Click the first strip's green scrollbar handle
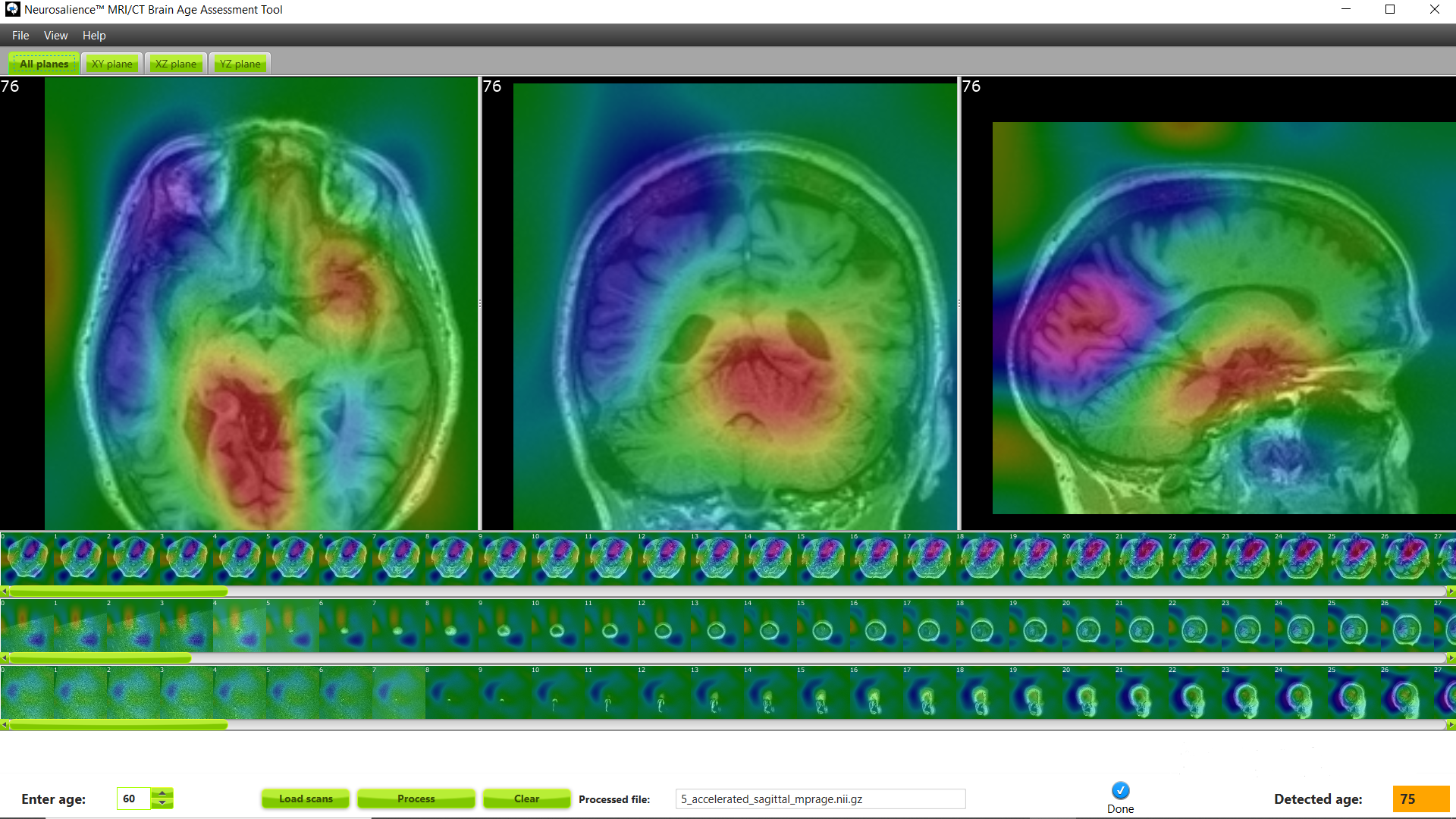The image size is (1456, 819). (118, 591)
